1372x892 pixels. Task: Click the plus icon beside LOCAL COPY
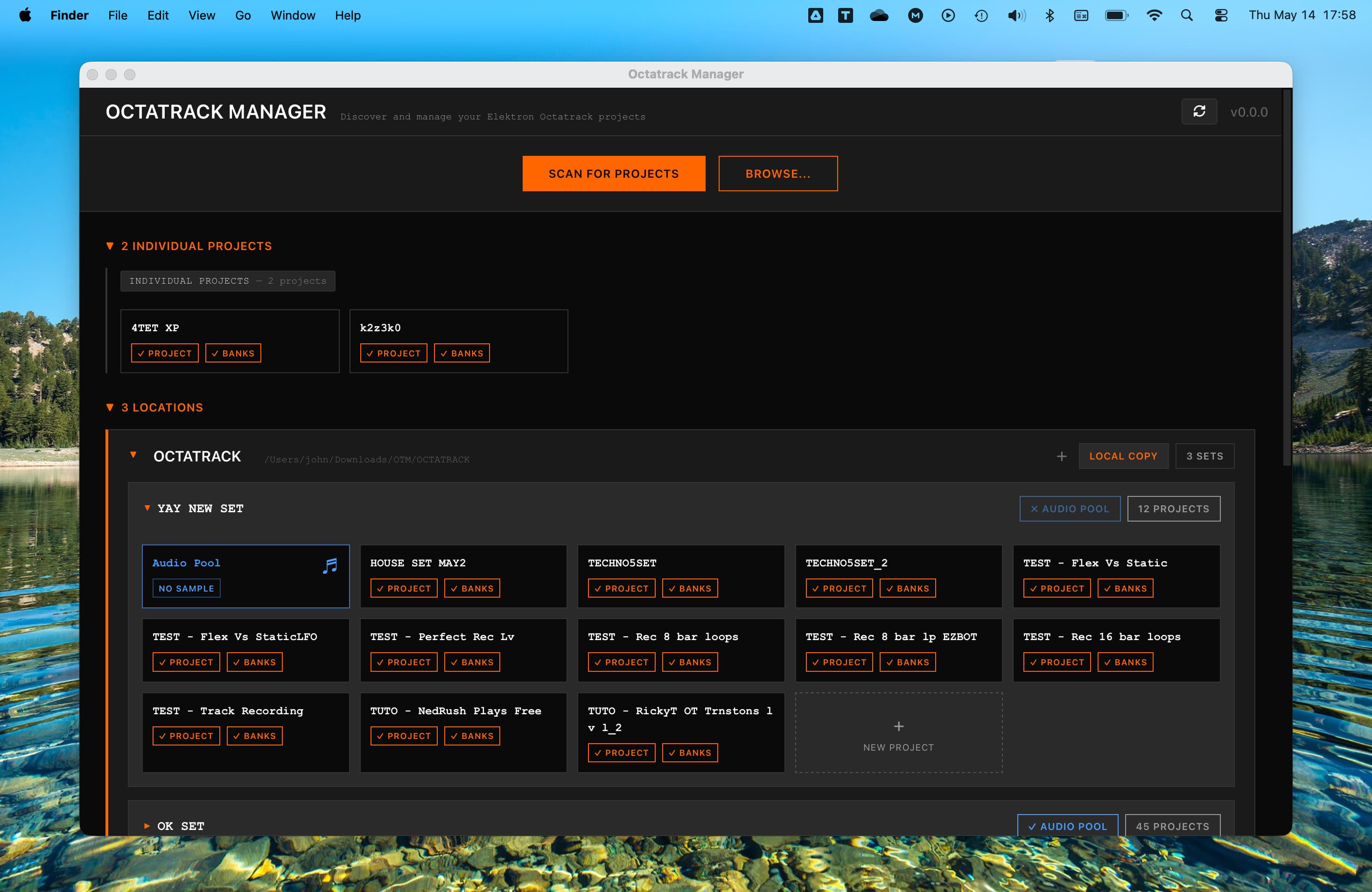(x=1061, y=456)
